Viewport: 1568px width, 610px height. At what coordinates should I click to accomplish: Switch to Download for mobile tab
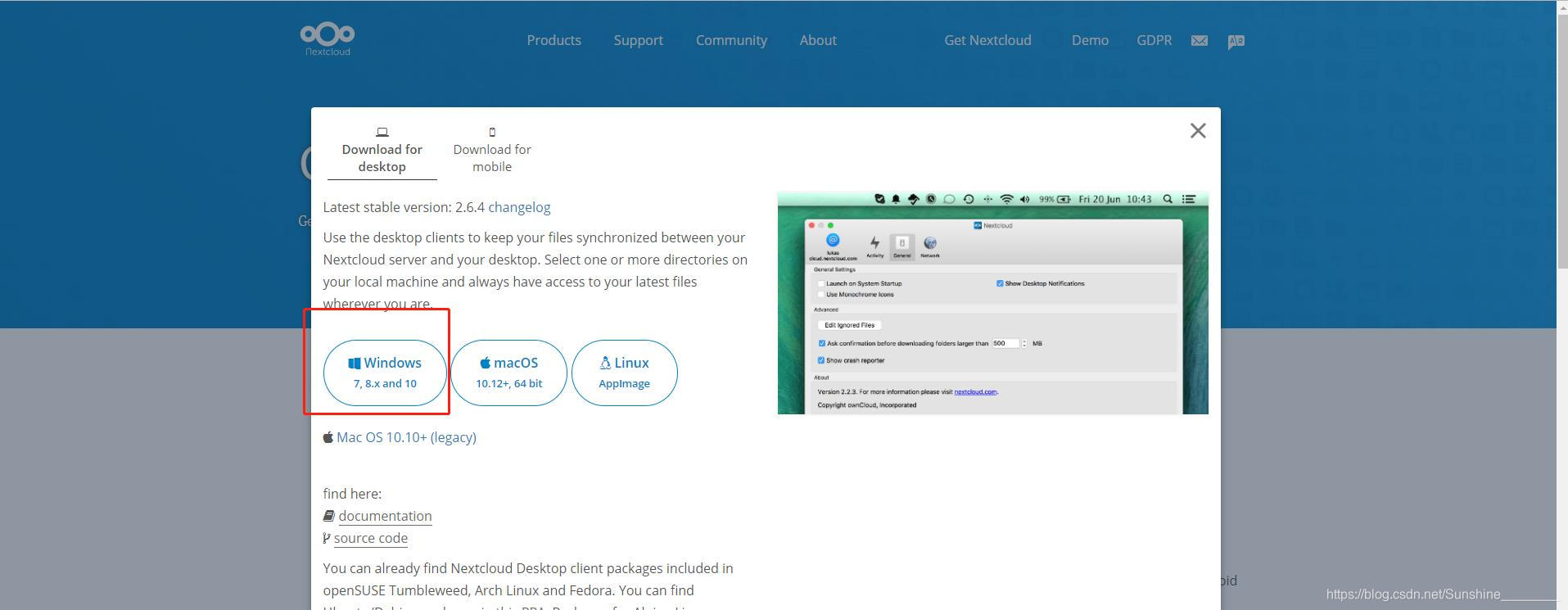[x=492, y=150]
